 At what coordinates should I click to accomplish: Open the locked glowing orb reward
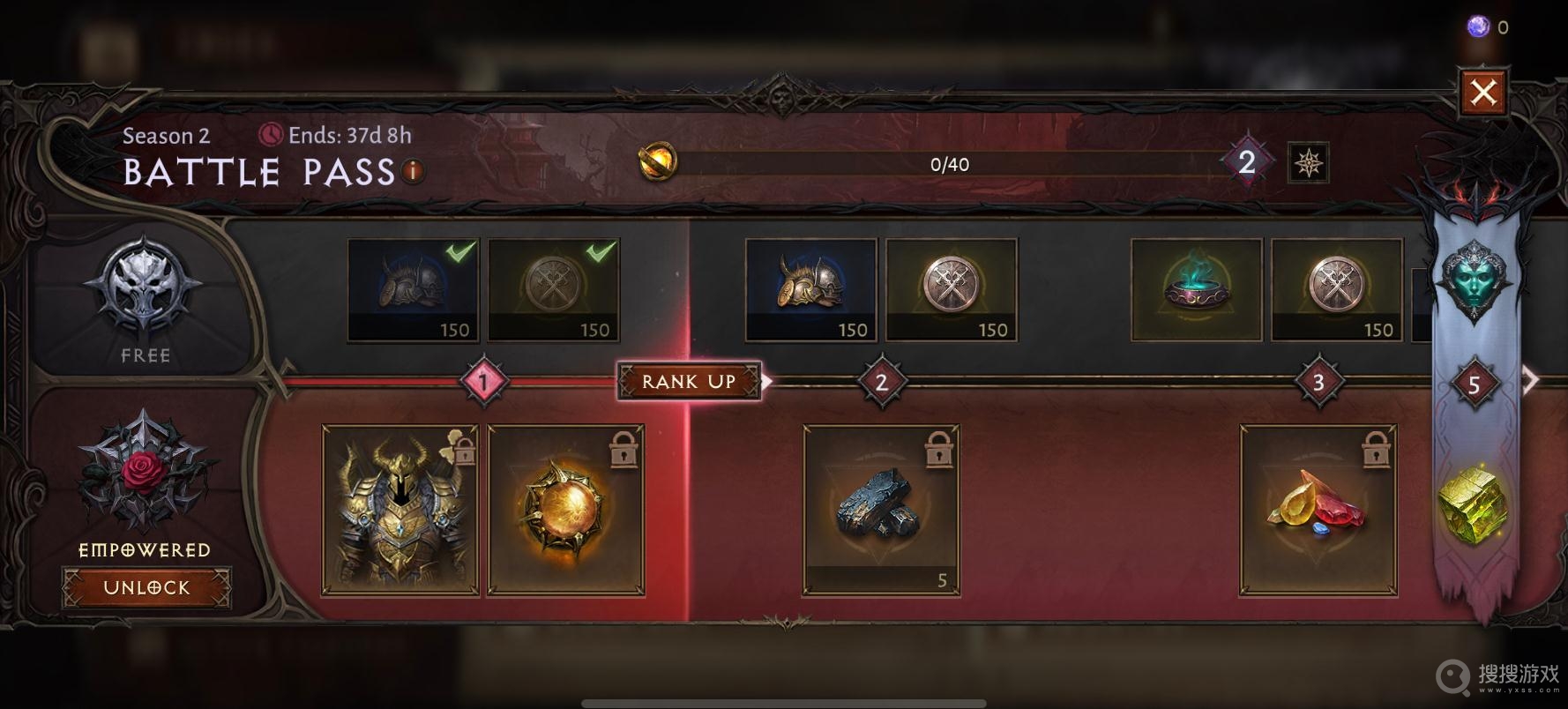point(566,511)
